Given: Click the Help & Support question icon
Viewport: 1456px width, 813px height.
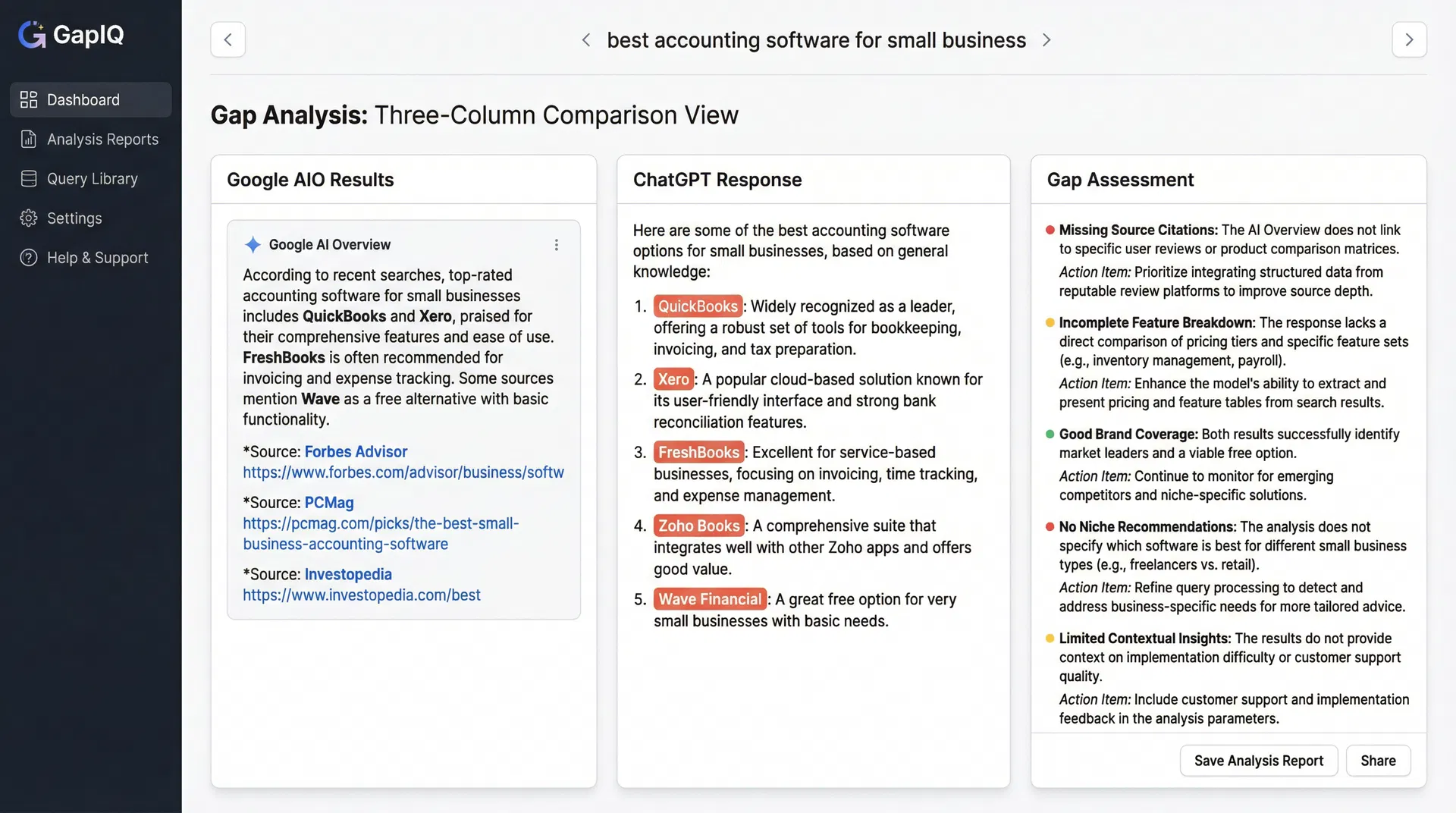Looking at the screenshot, I should click(x=29, y=257).
